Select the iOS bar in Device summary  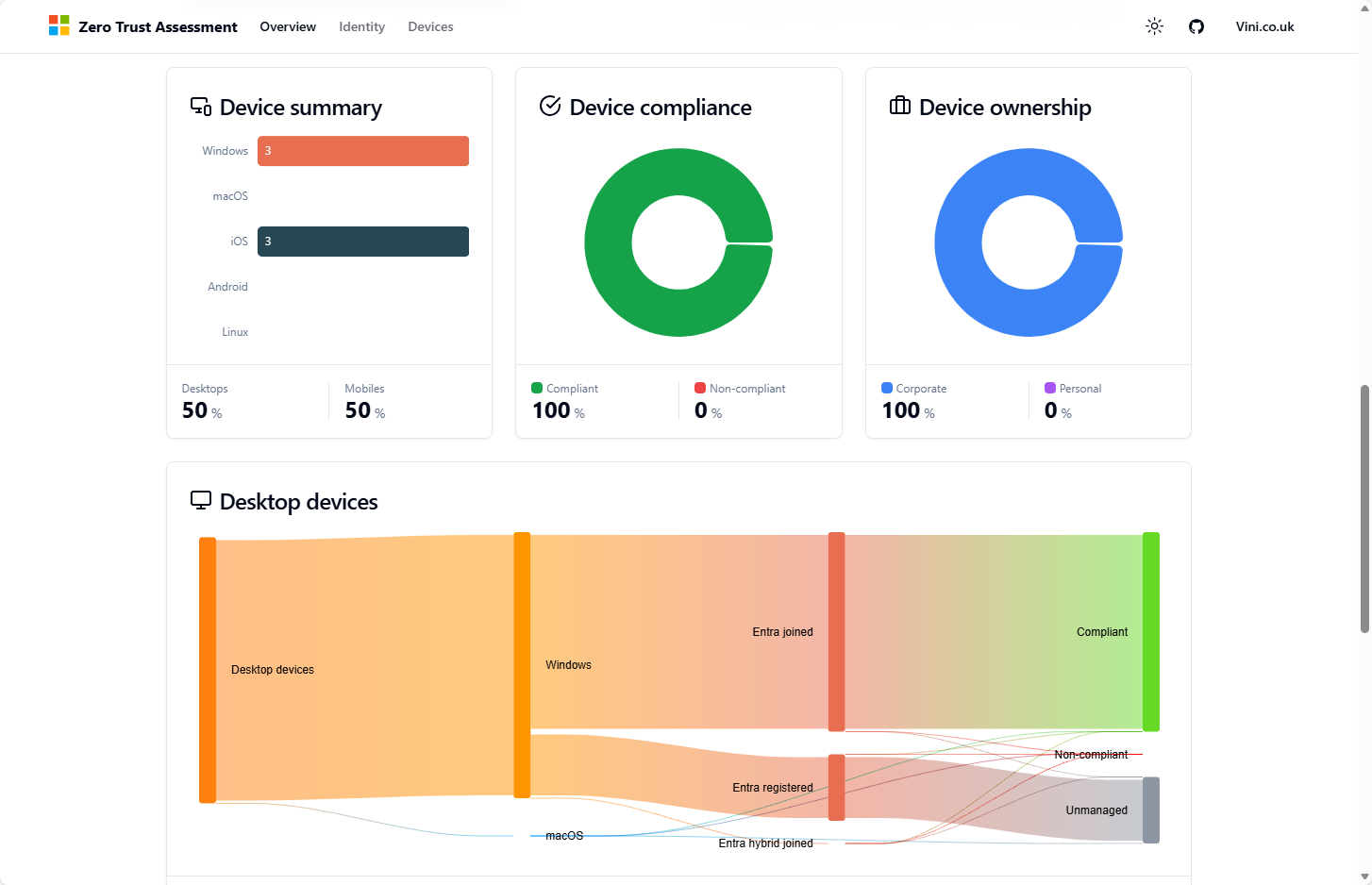pyautogui.click(x=363, y=242)
